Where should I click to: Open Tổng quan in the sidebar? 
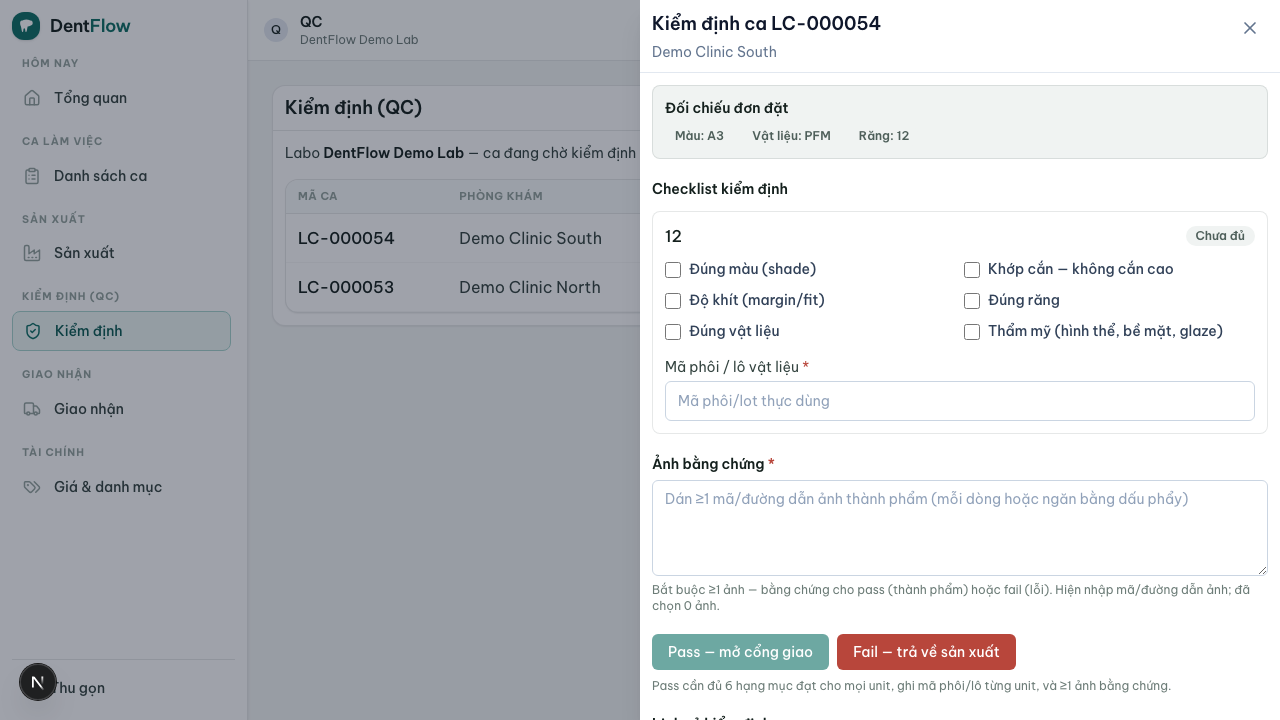click(121, 98)
